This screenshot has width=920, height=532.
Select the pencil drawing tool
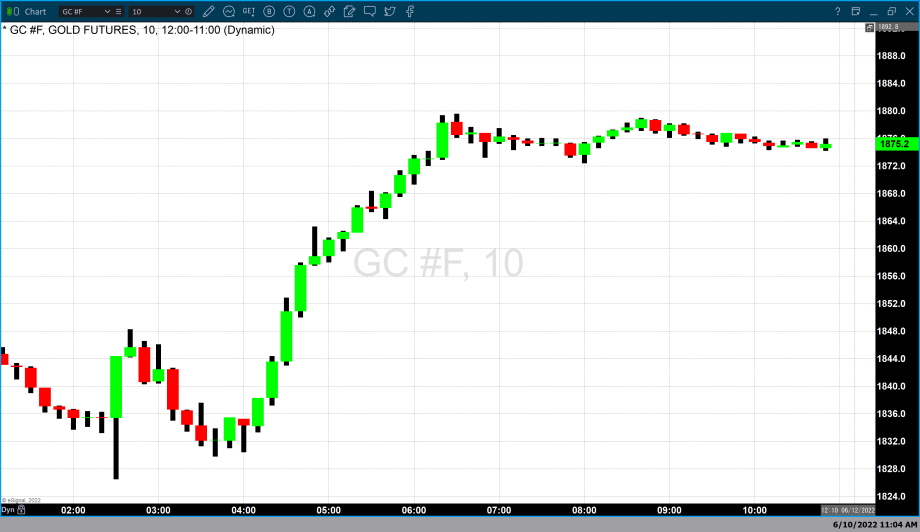coord(208,11)
